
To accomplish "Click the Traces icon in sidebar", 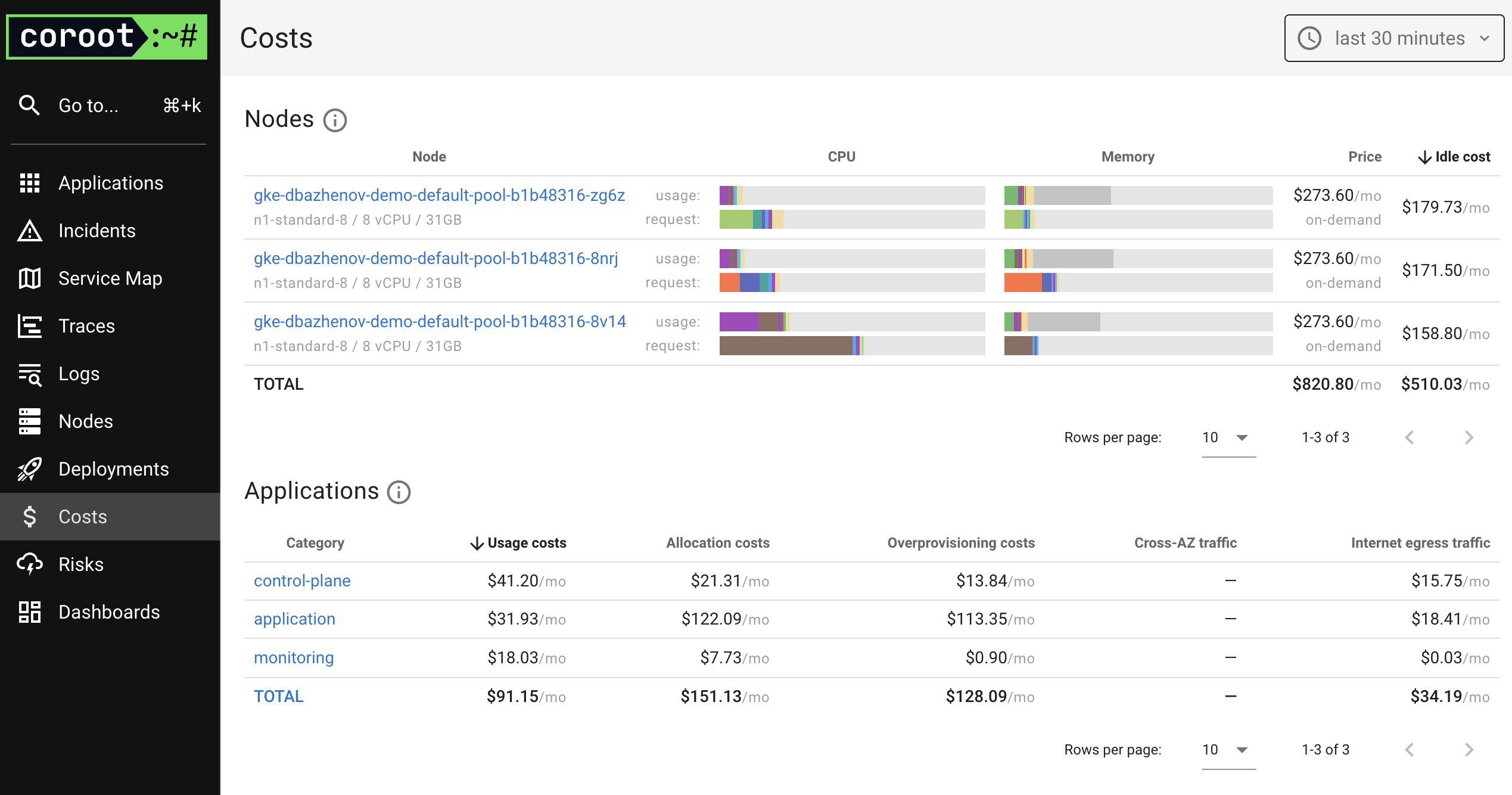I will pos(29,326).
